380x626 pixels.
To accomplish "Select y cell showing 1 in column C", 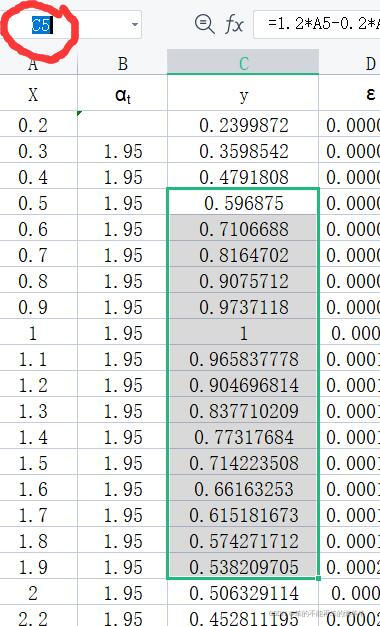I will pos(243,333).
